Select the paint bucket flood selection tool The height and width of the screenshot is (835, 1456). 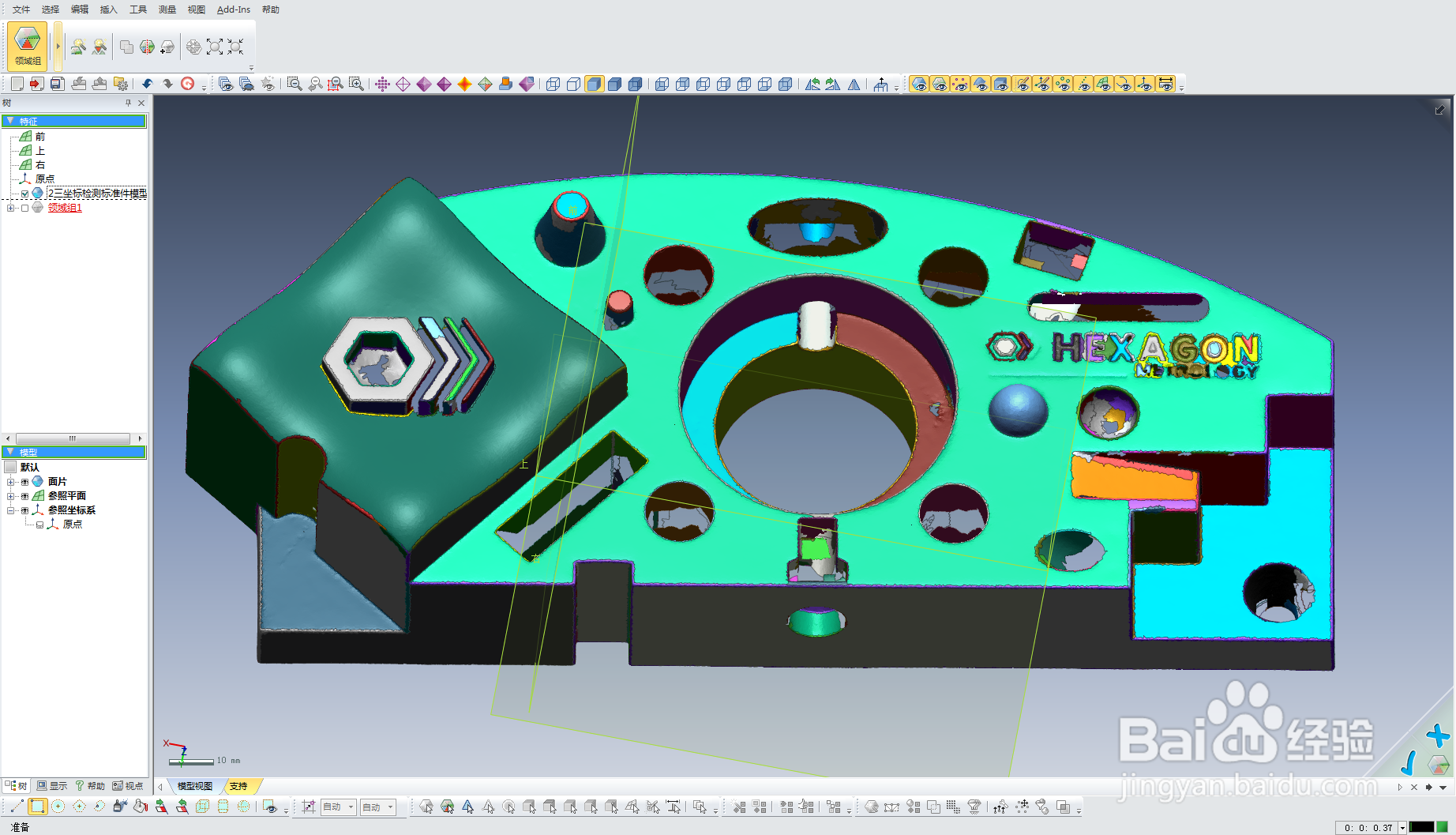point(141,807)
